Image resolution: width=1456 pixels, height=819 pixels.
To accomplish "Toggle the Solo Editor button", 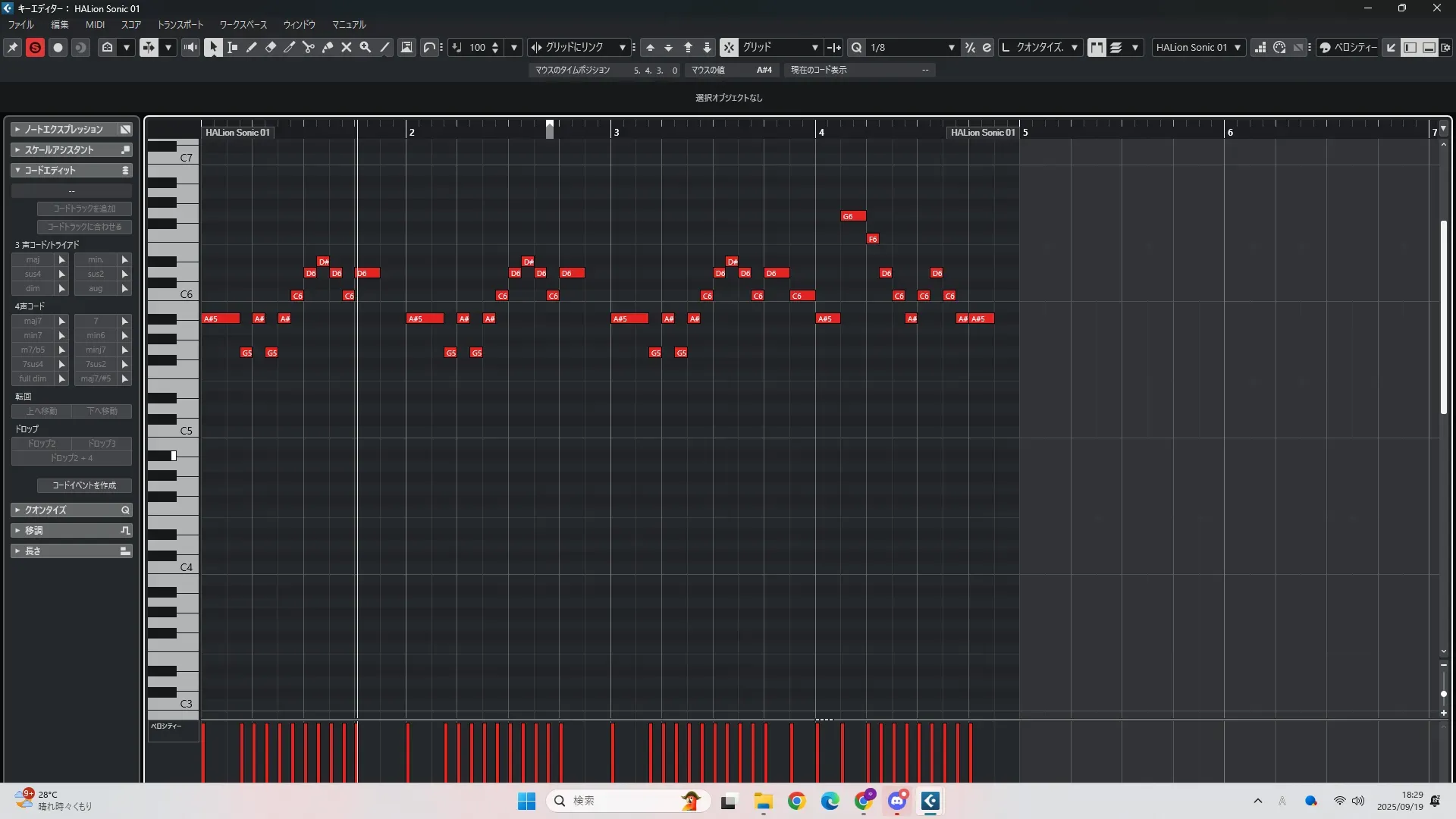I will [x=35, y=47].
